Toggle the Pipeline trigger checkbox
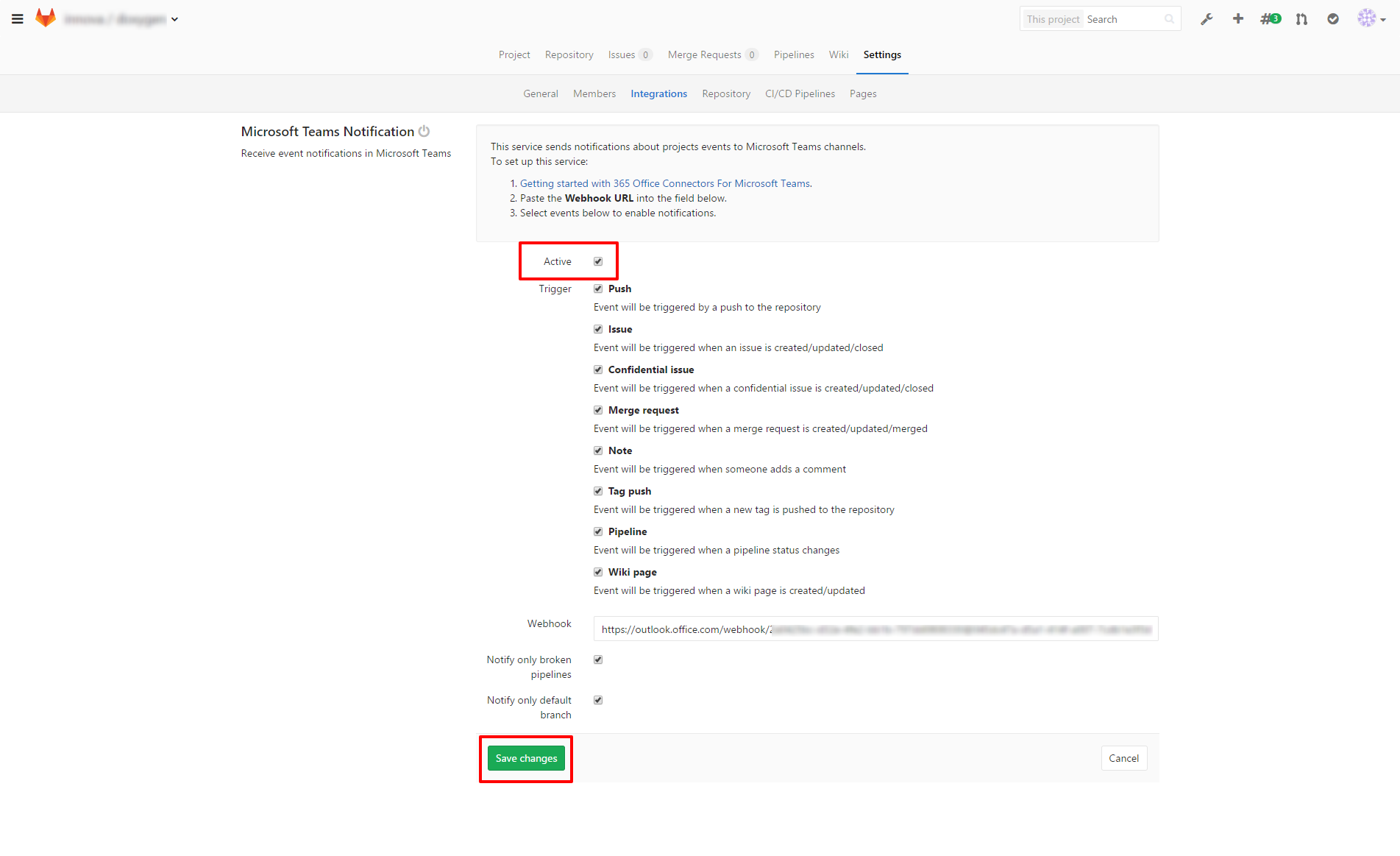The height and width of the screenshot is (856, 1400). (598, 531)
